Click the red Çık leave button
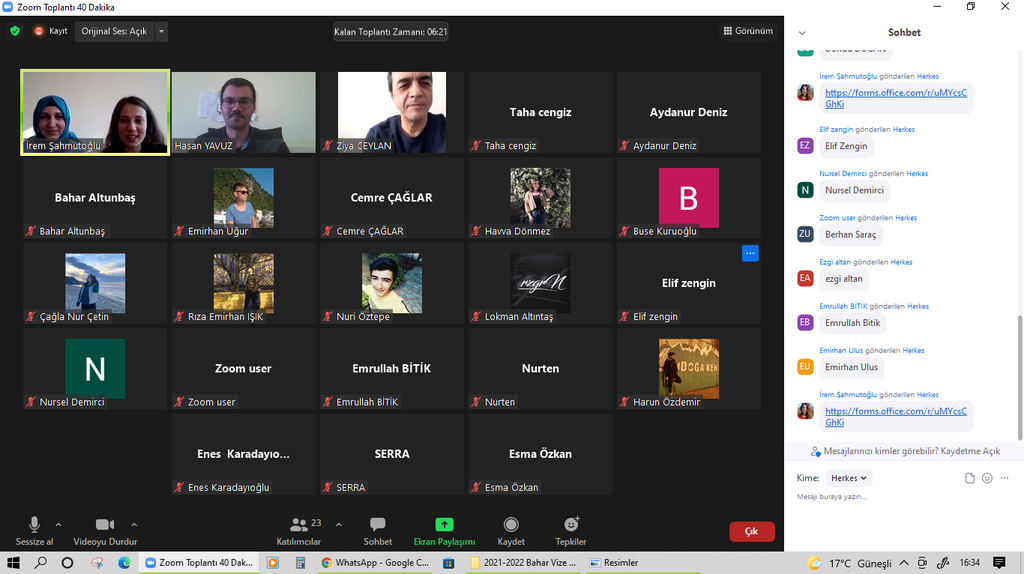The width and height of the screenshot is (1024, 574). pyautogui.click(x=751, y=531)
